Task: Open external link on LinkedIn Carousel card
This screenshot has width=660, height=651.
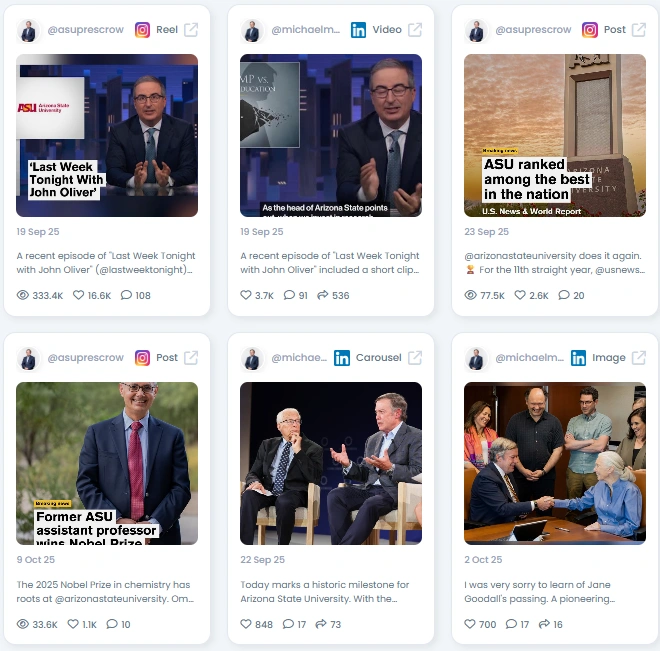Action: (415, 358)
